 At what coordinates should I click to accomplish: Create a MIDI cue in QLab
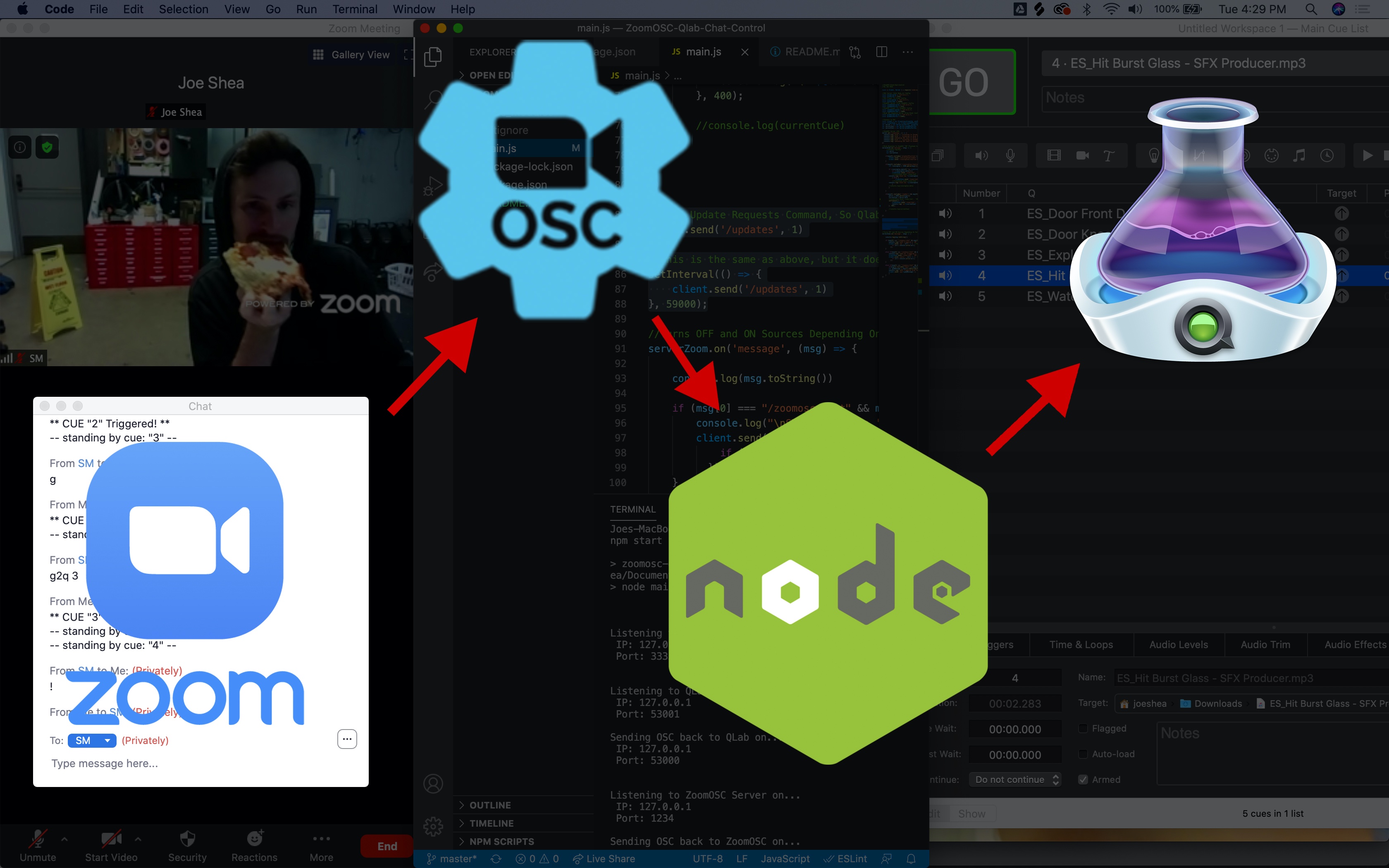point(1272,155)
